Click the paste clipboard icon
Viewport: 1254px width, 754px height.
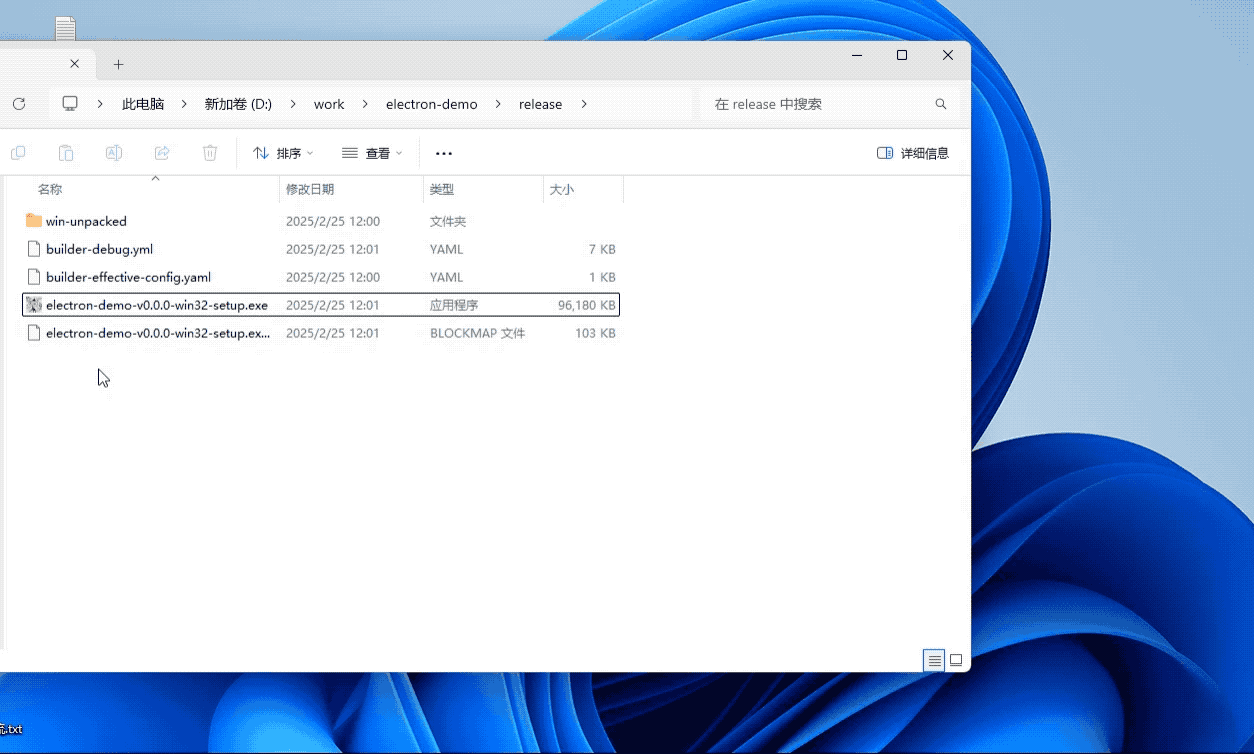pyautogui.click(x=66, y=153)
